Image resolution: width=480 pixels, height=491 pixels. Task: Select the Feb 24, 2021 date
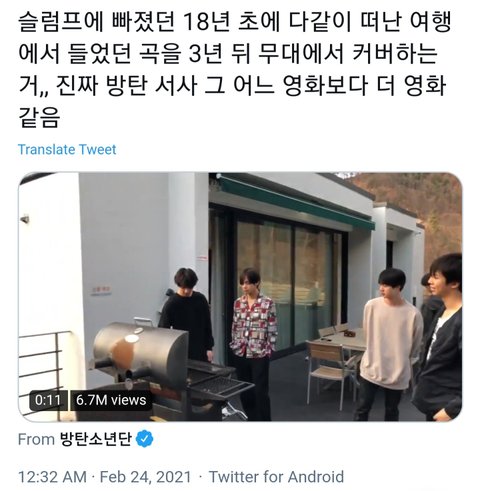point(146,477)
